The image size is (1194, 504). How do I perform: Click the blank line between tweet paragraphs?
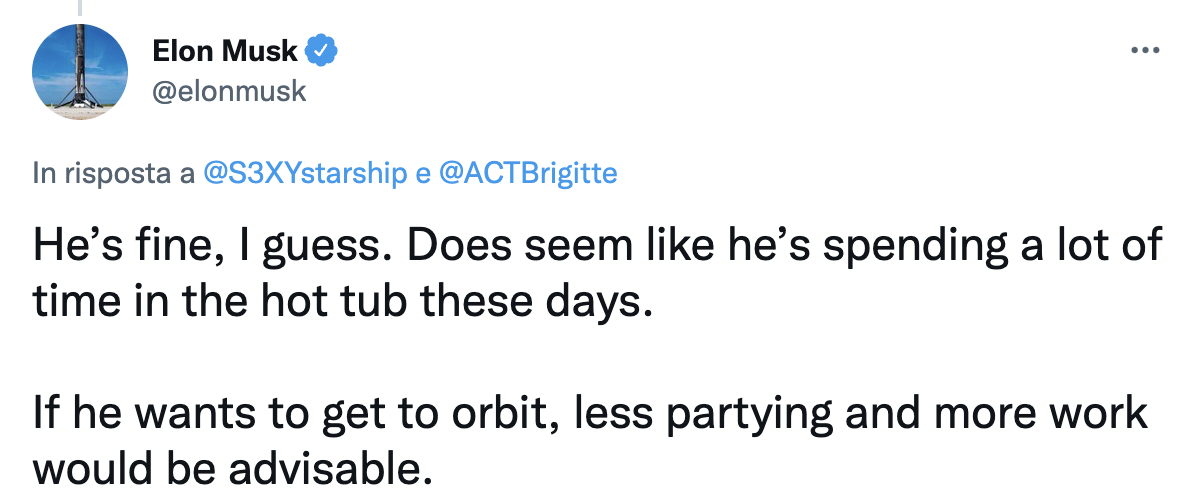(x=400, y=355)
